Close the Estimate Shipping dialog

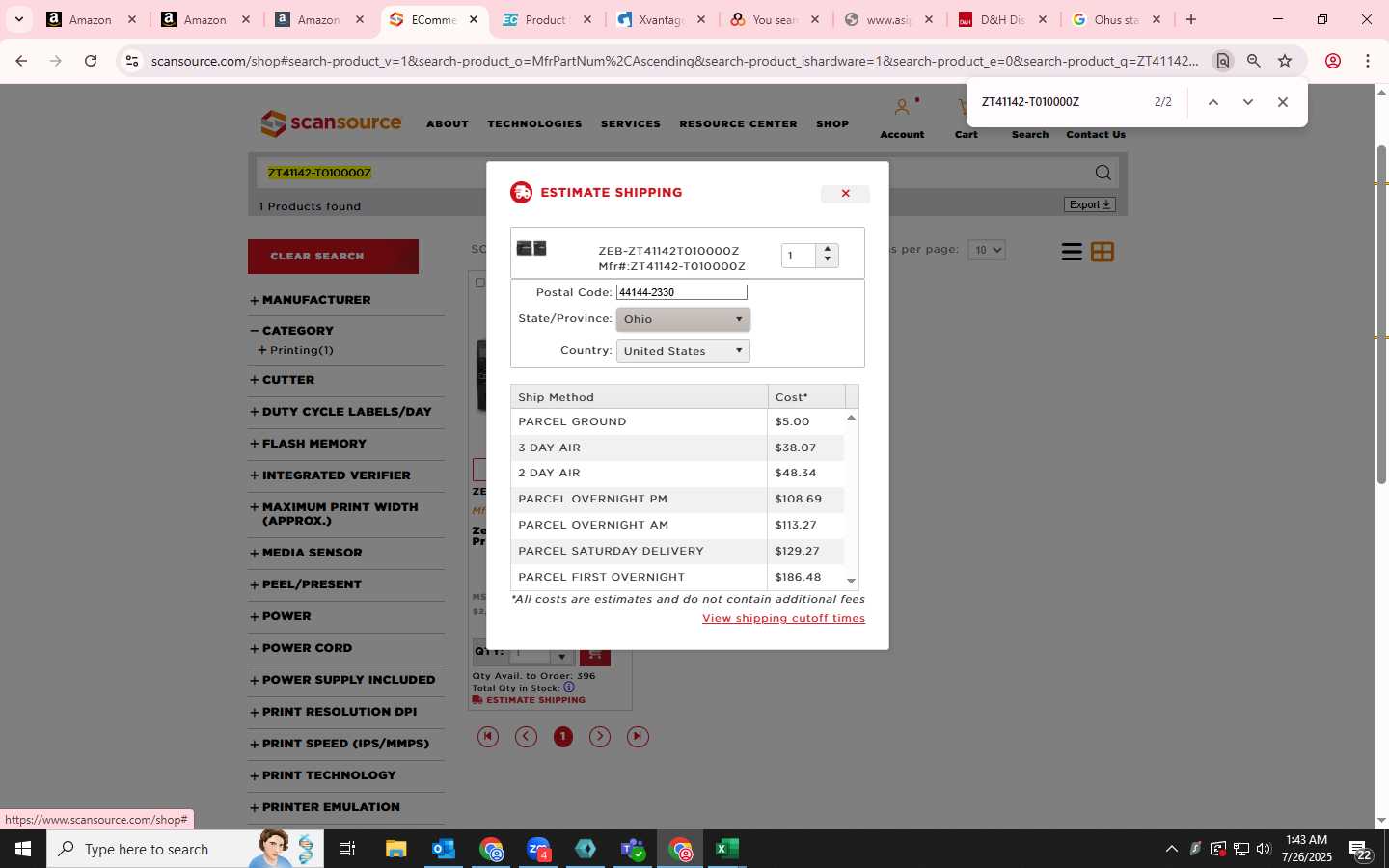coord(845,194)
